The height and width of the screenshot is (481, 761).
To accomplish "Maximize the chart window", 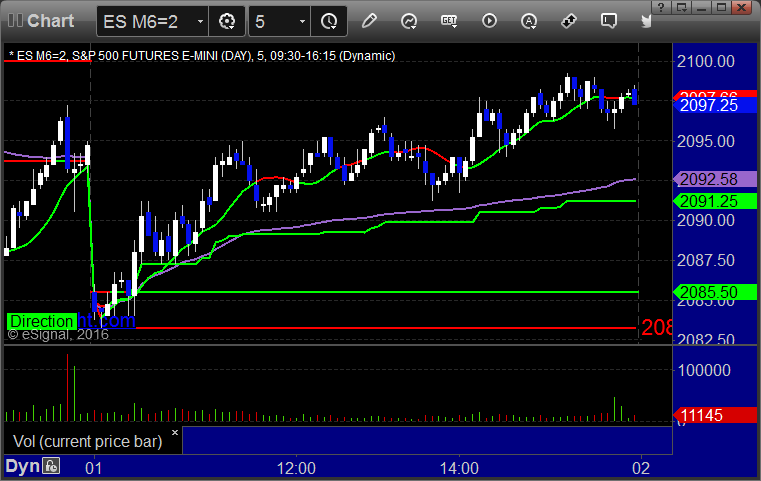I will pyautogui.click(x=722, y=7).
